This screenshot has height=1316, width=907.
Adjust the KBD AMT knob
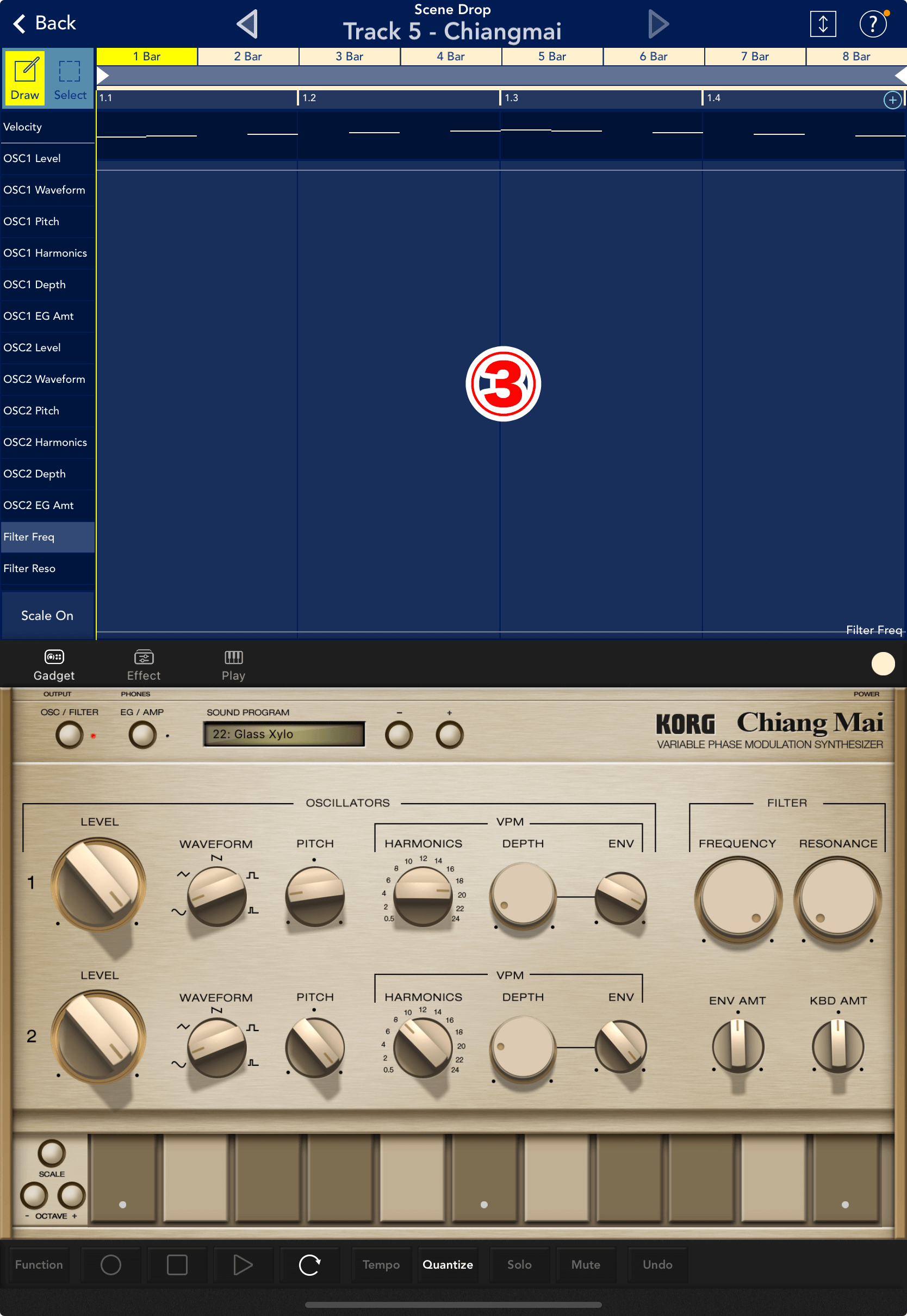point(837,1046)
